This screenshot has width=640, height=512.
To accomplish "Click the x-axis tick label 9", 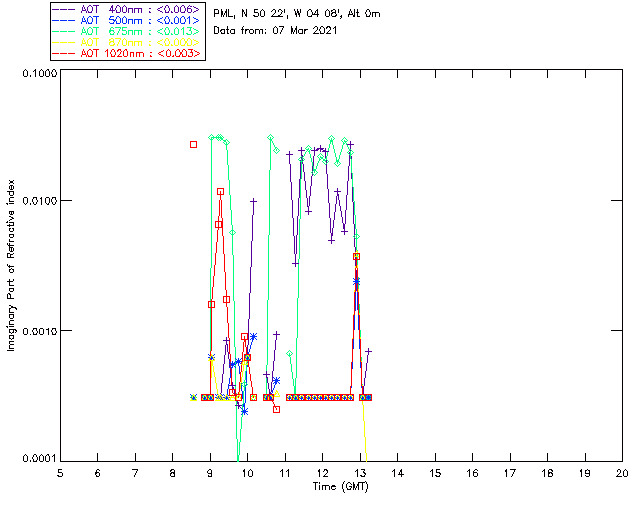I will (x=210, y=473).
